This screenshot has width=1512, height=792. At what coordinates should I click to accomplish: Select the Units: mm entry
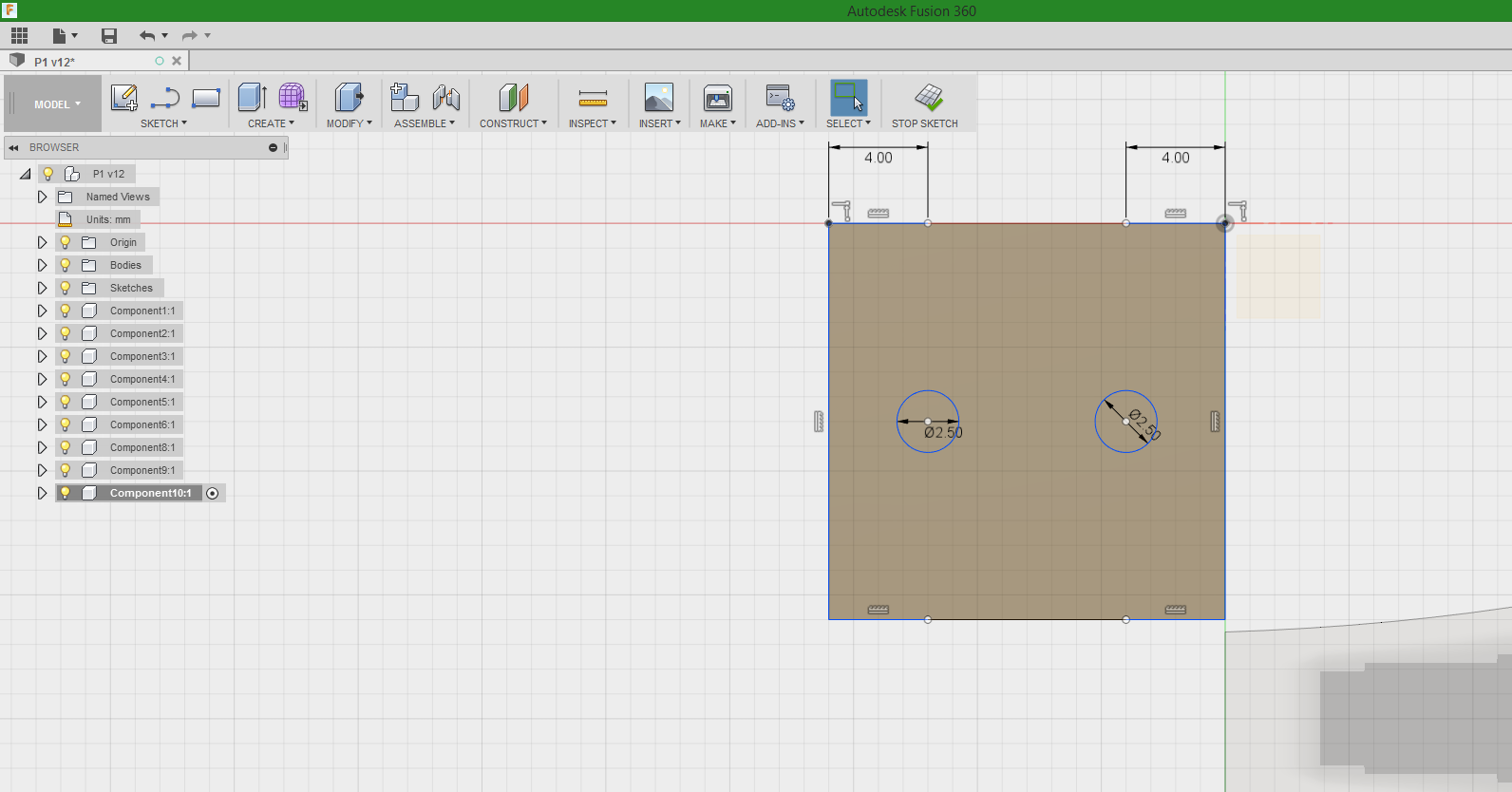tap(108, 219)
